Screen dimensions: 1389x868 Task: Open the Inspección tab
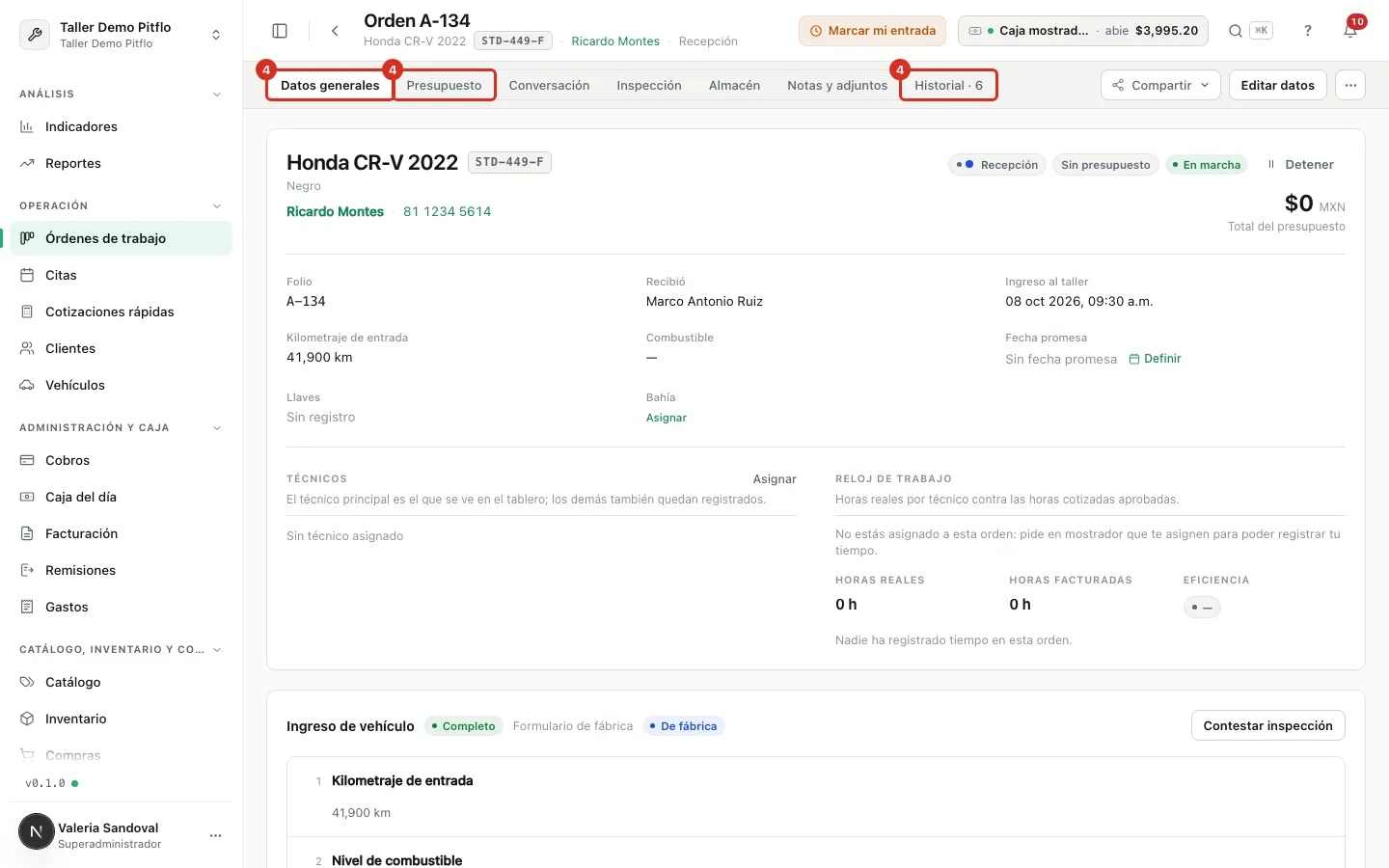pyautogui.click(x=649, y=85)
